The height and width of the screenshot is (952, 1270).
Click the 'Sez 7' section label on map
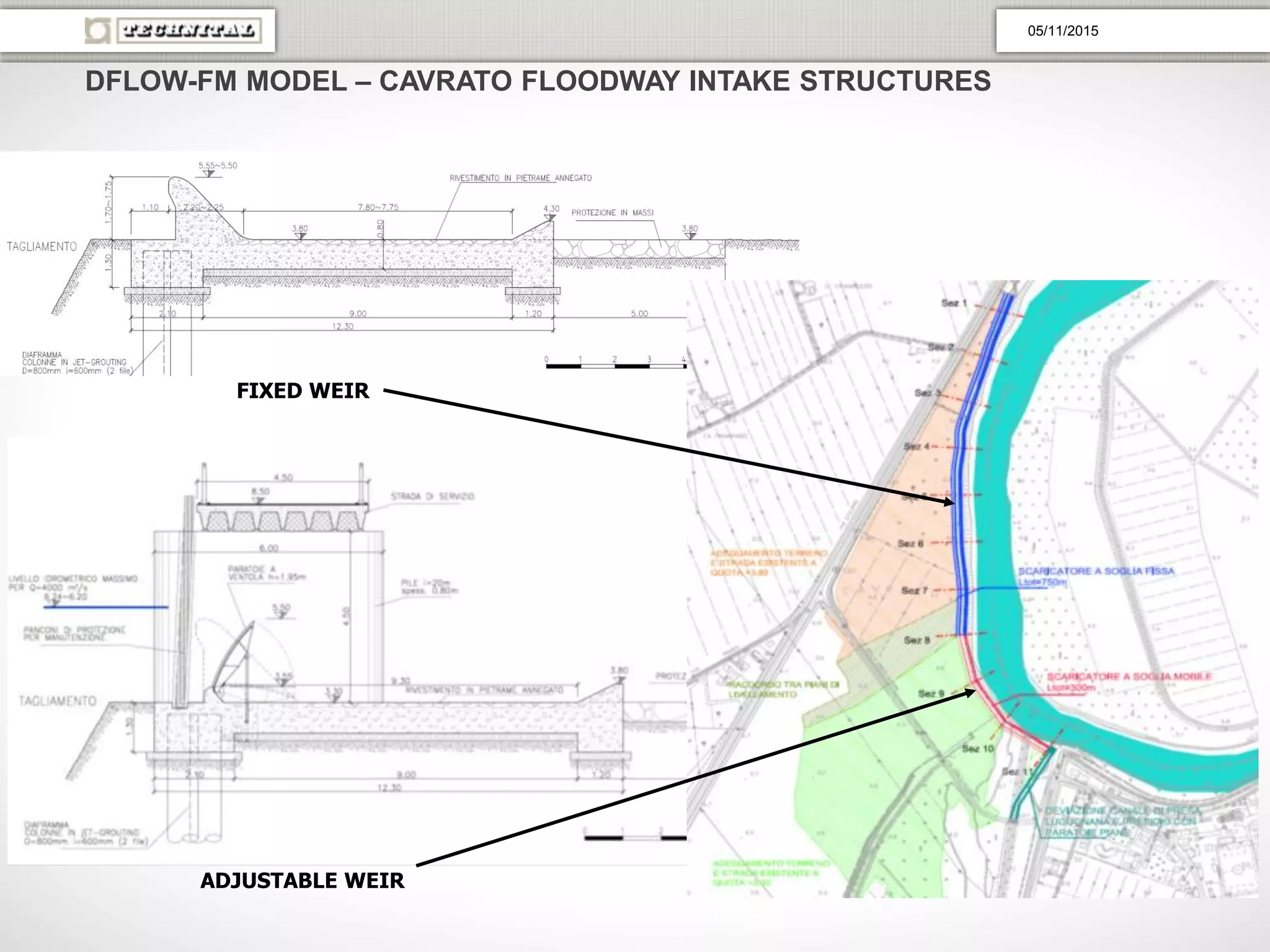tap(915, 590)
